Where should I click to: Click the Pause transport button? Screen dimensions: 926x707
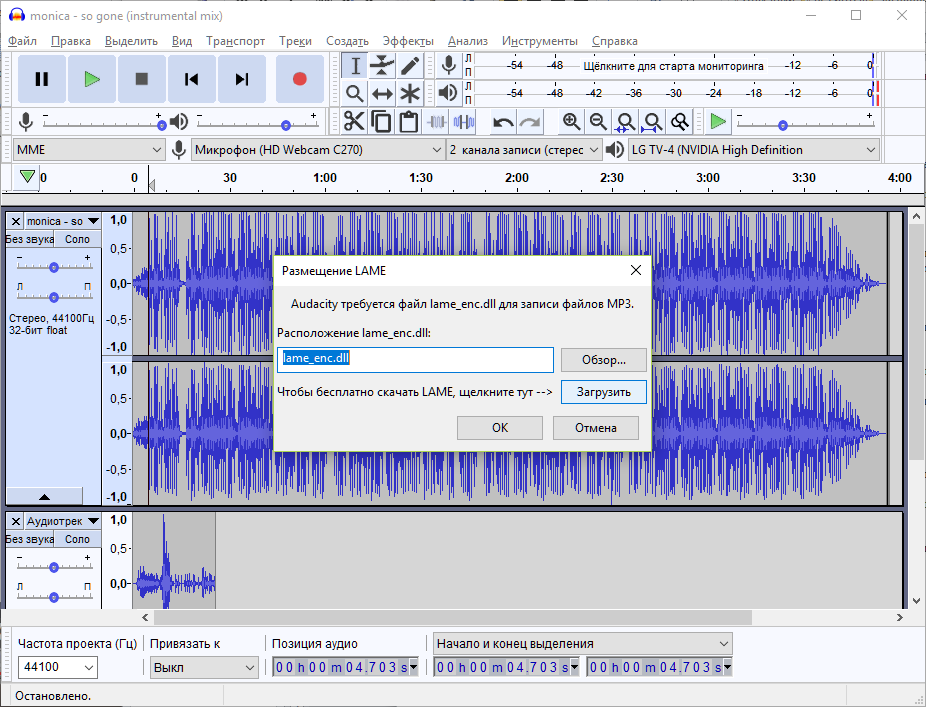coord(42,79)
